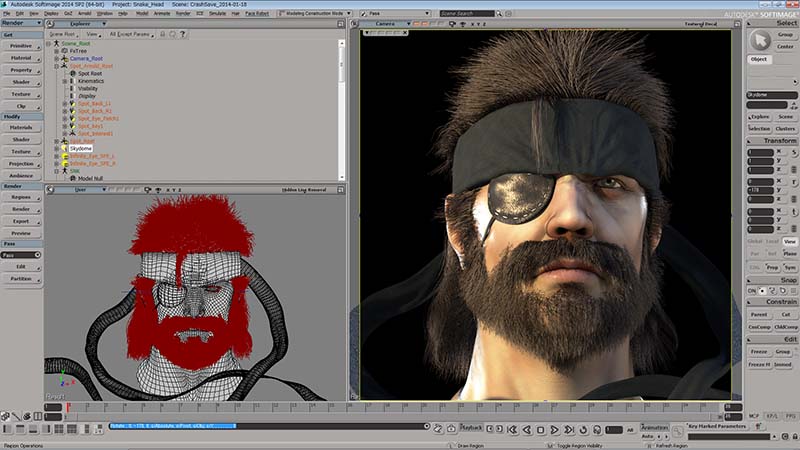This screenshot has height=450, width=800.
Task: Click the Scene Search input field
Action: (467, 14)
